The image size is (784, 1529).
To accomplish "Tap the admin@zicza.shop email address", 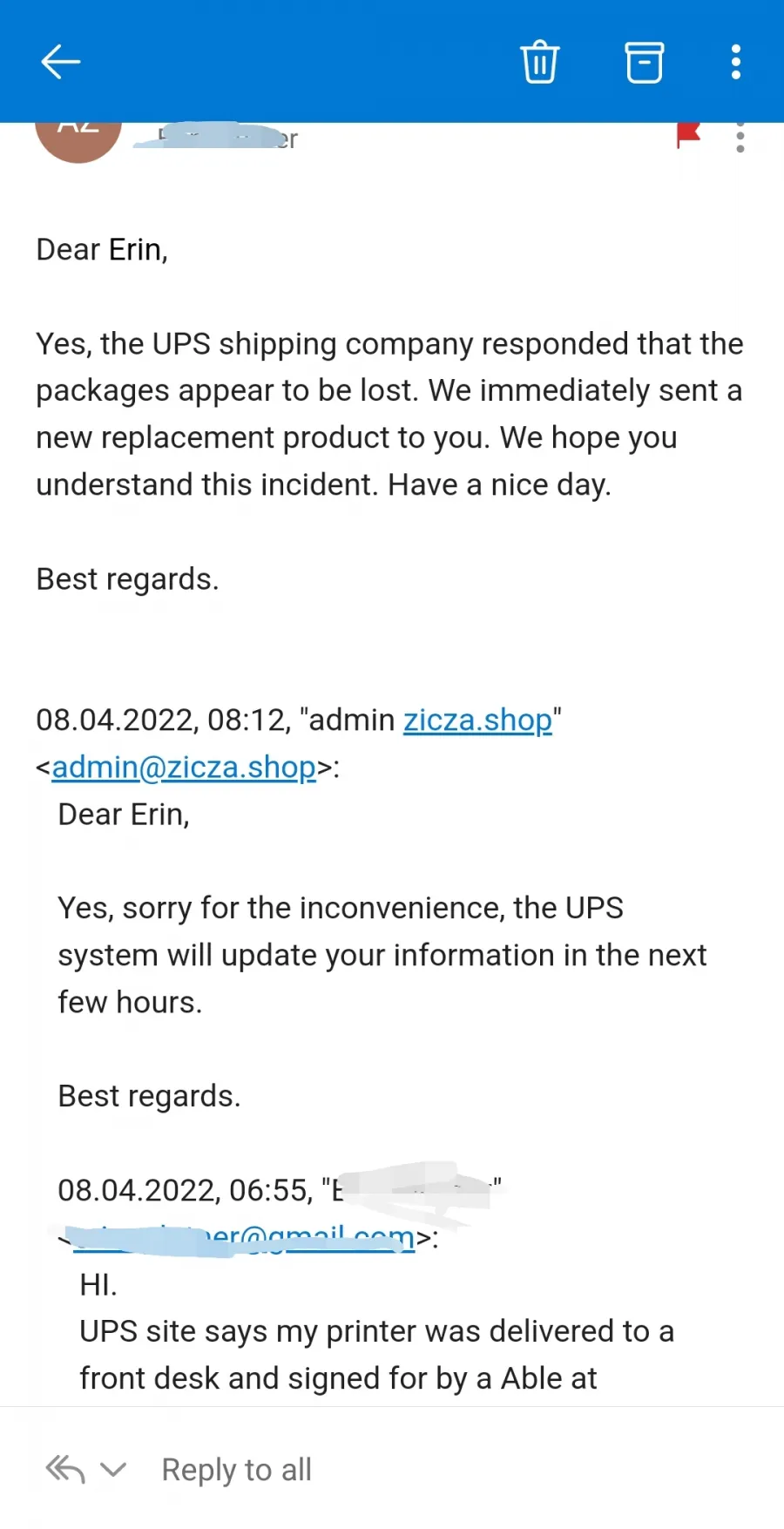I will point(184,768).
